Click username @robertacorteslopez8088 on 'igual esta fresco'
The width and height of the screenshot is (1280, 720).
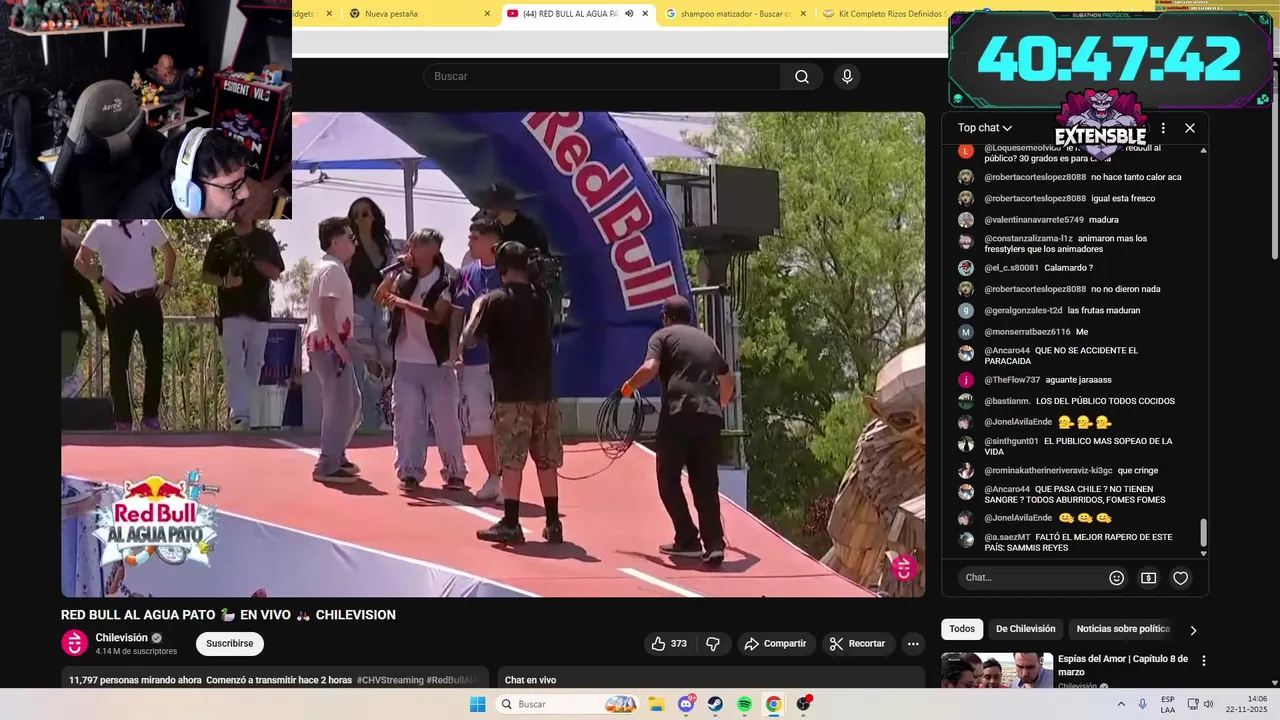(x=1035, y=198)
